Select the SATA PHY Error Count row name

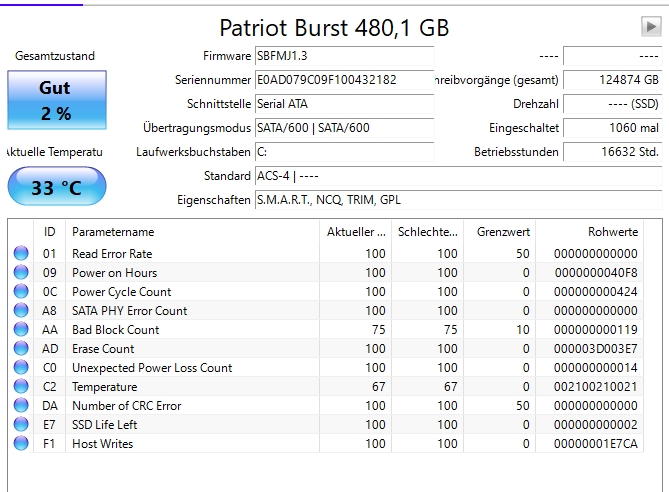130,311
